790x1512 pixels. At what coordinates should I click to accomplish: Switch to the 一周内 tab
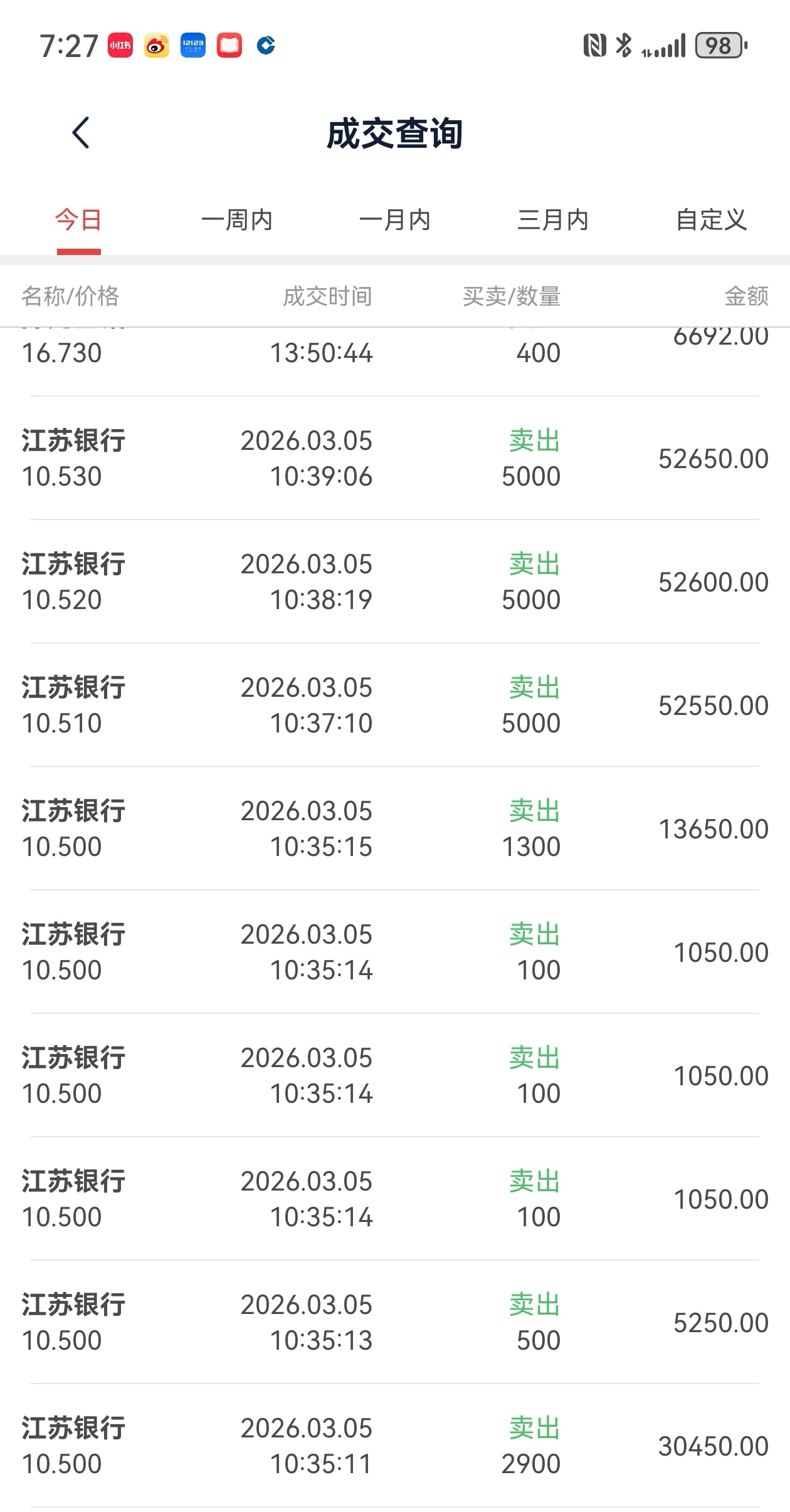(237, 221)
